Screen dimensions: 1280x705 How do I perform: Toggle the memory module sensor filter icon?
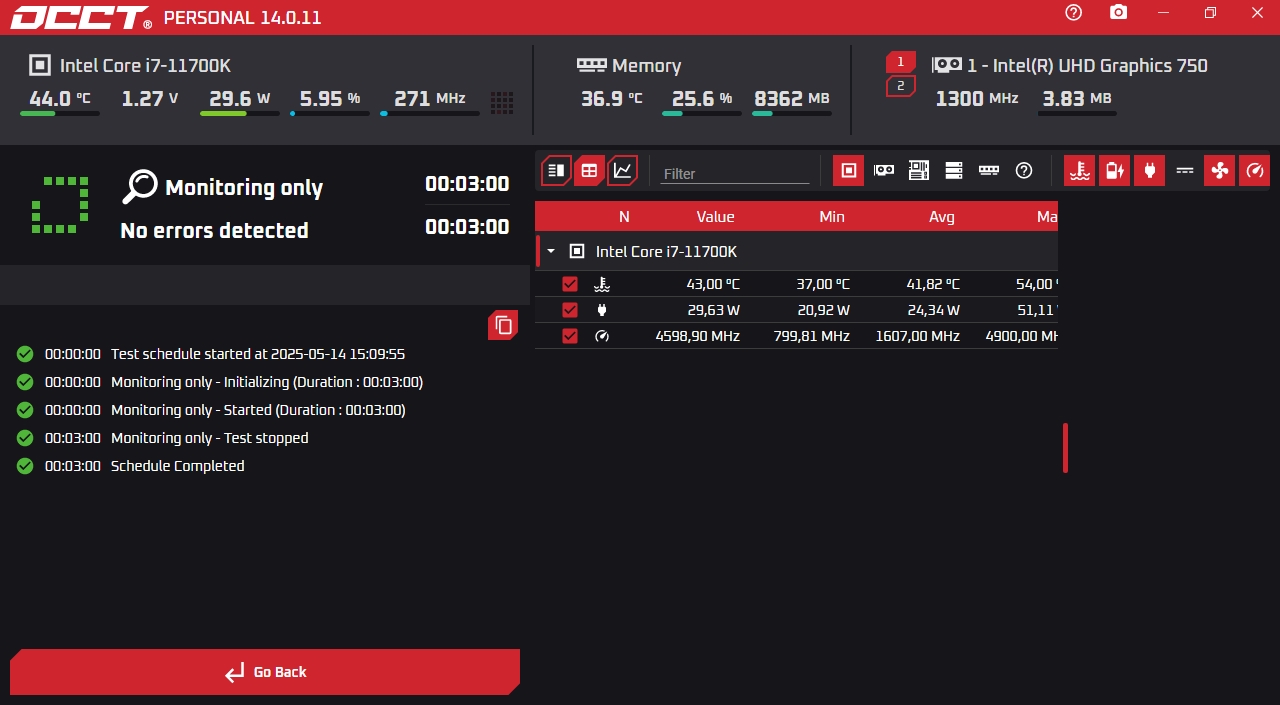tap(989, 171)
